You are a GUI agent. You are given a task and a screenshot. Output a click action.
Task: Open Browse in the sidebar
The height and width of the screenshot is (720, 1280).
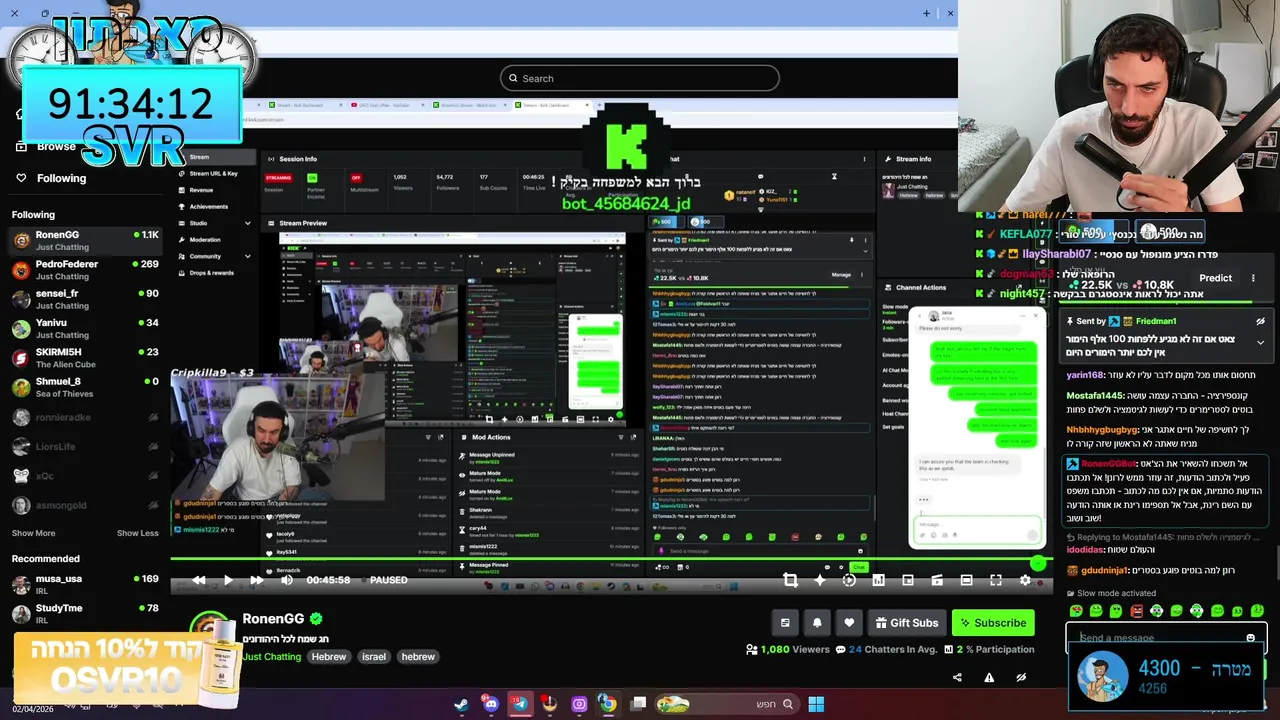[x=56, y=146]
